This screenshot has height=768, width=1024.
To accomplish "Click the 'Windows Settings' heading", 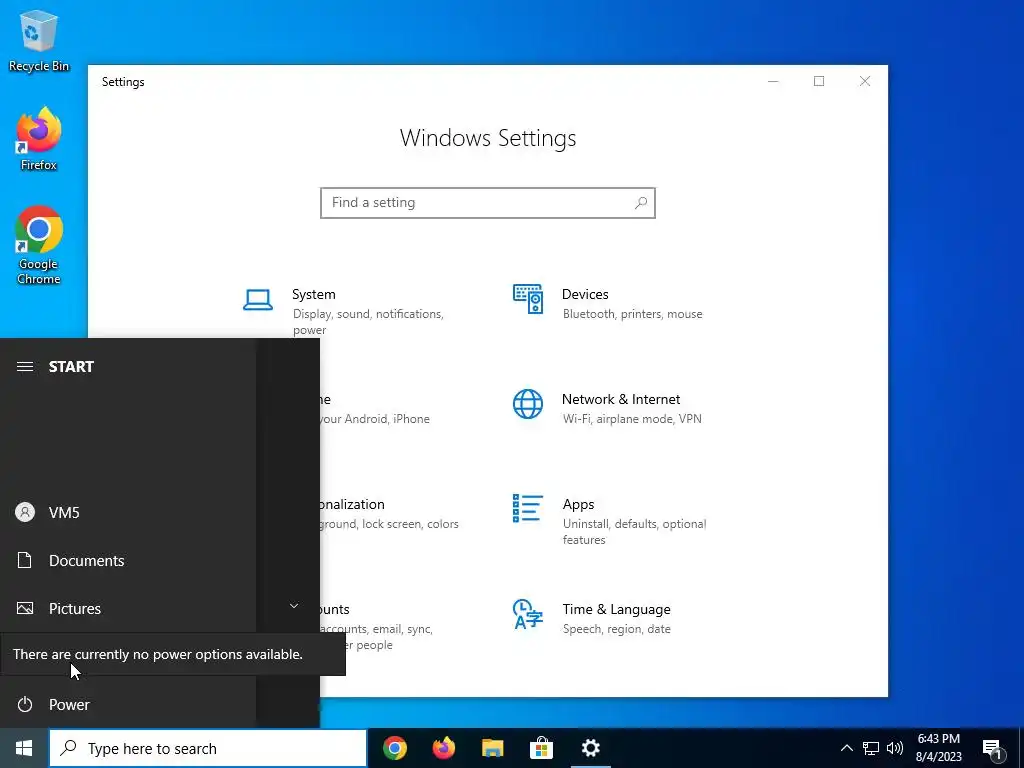I will (488, 138).
